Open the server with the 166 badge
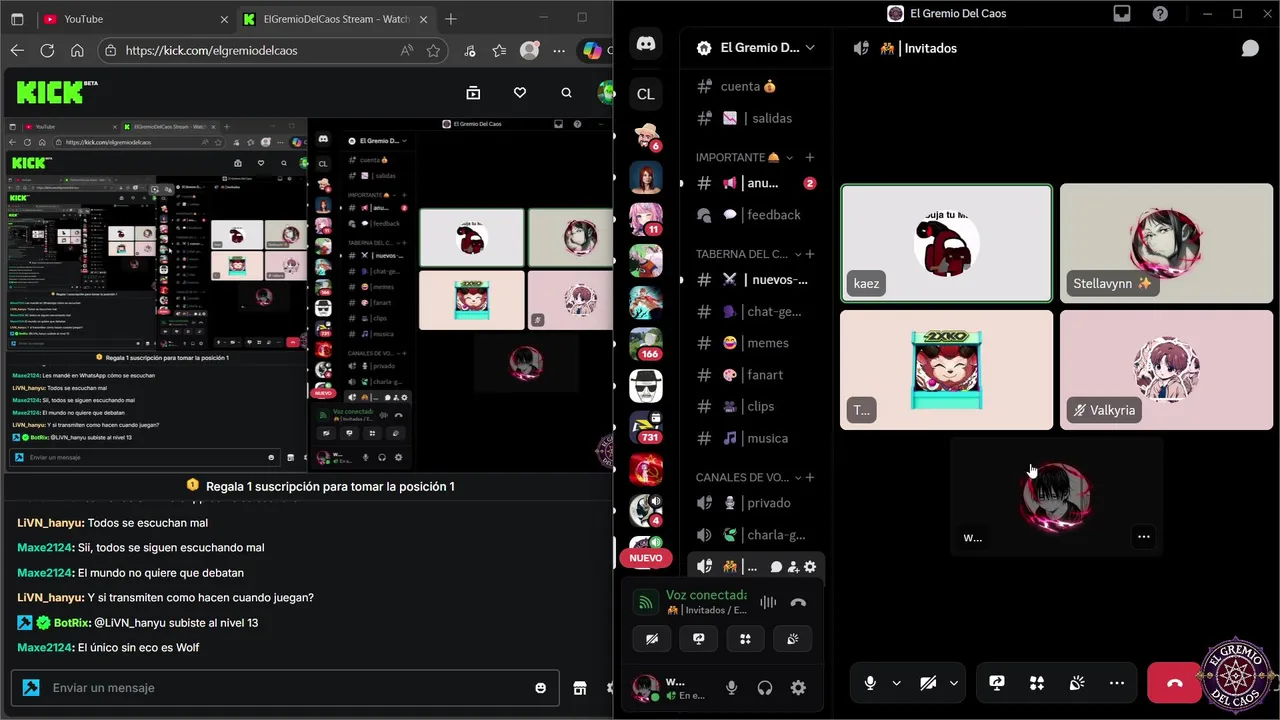Screen dimensions: 1280x720 (646, 343)
